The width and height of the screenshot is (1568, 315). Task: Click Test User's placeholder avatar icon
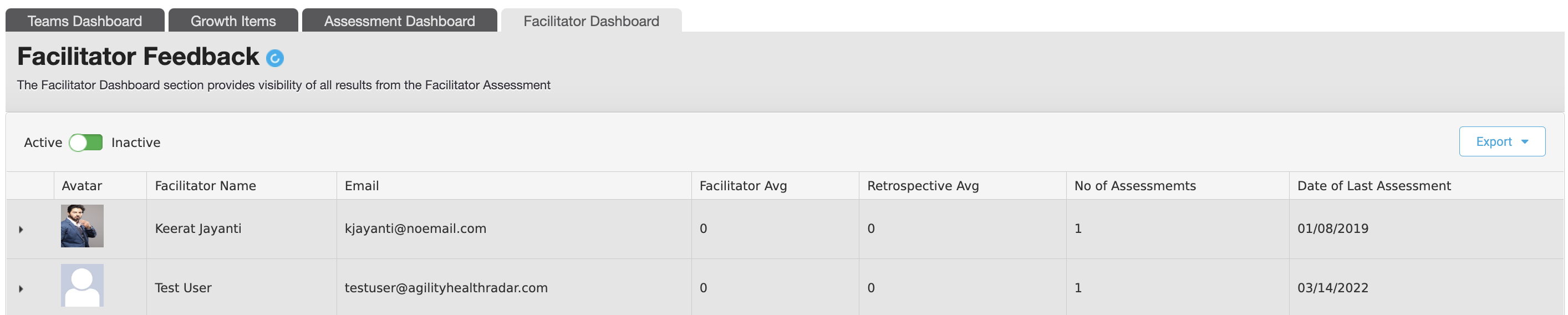[x=82, y=285]
